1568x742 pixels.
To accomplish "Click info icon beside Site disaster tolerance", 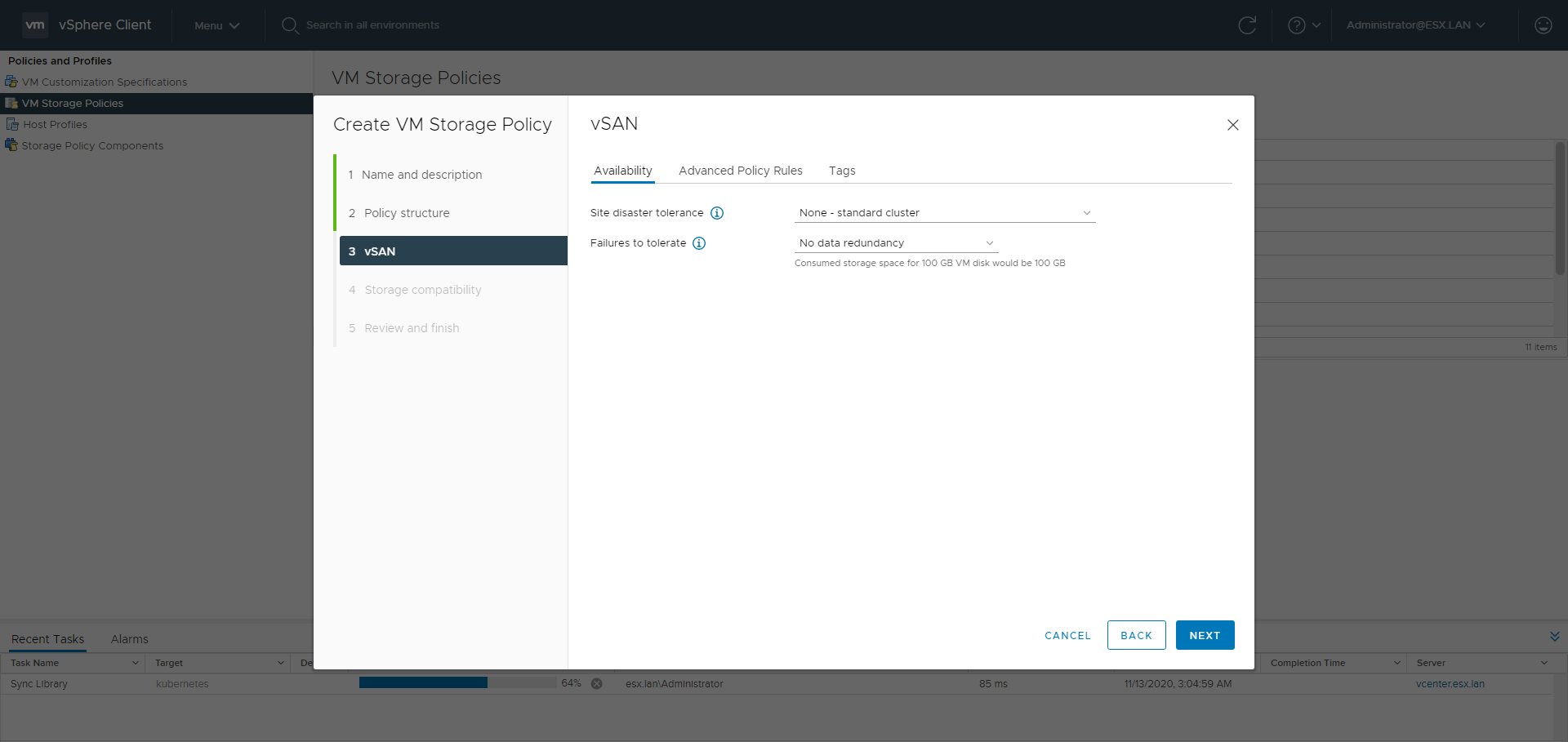I will click(717, 213).
